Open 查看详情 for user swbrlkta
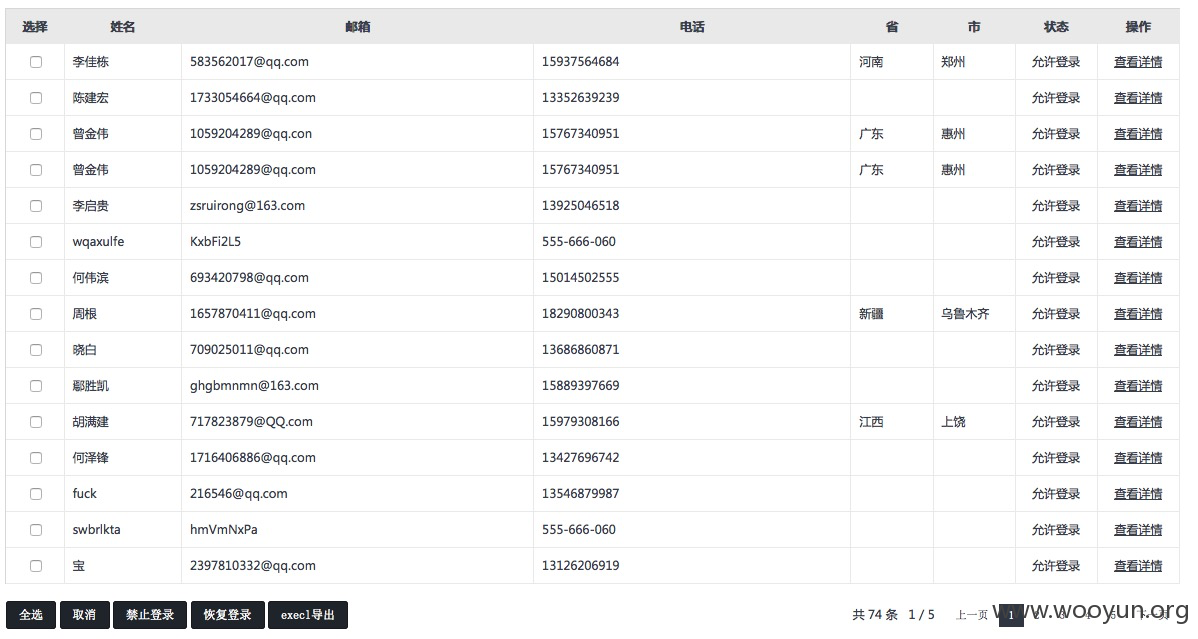Screen dimensions: 1198x639 point(1138,530)
